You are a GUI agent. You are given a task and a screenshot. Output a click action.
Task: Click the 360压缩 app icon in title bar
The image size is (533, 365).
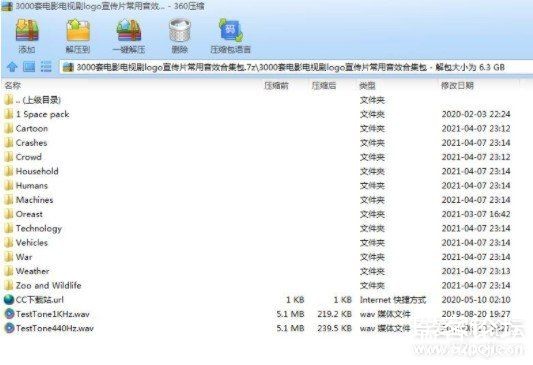[7, 6]
